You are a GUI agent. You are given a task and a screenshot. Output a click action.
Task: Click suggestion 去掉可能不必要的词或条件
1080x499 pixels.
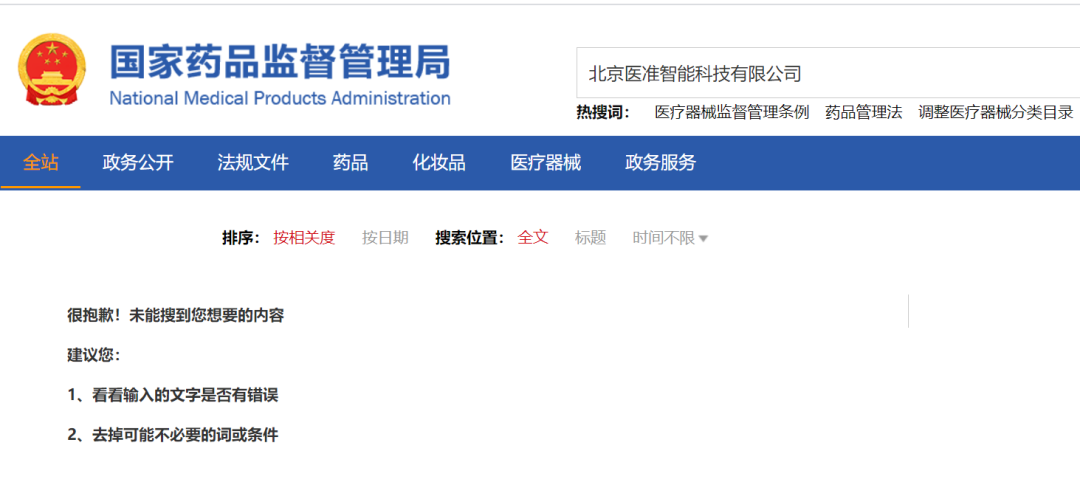point(185,436)
